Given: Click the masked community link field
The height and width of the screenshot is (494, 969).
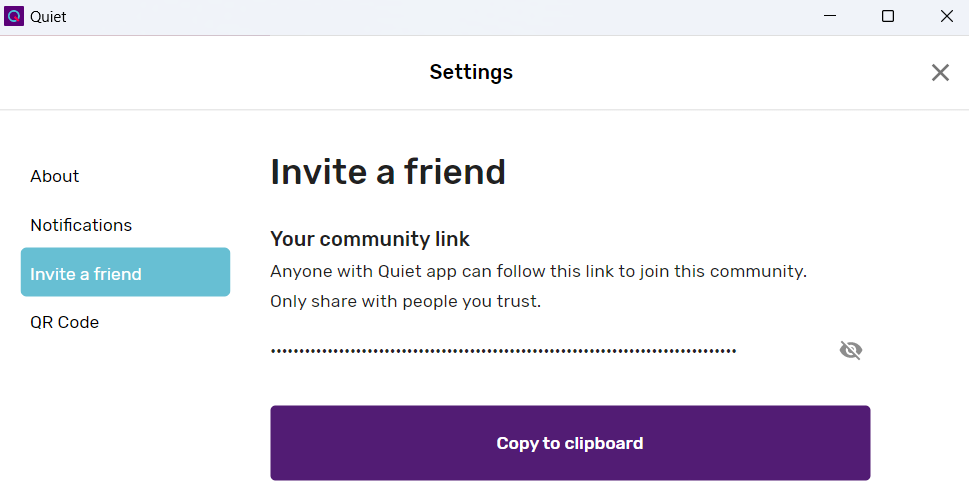Looking at the screenshot, I should pos(503,351).
